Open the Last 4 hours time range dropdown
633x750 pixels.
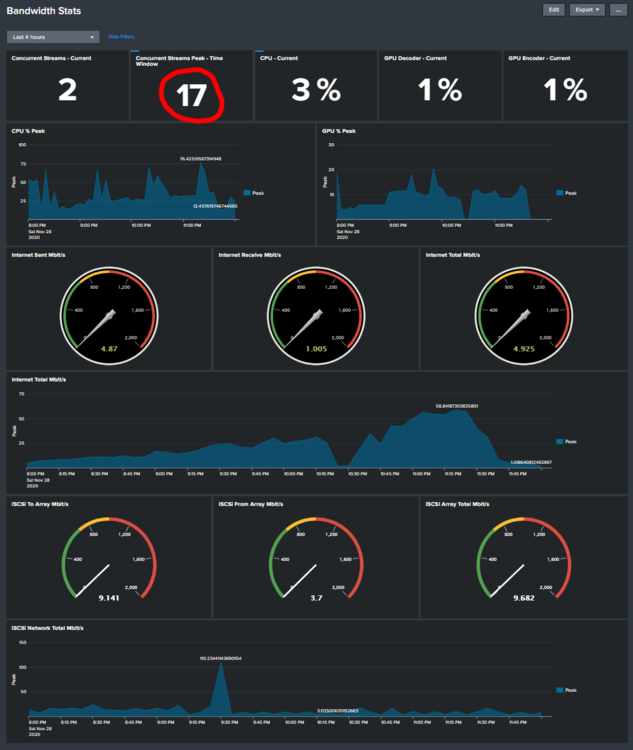point(53,37)
